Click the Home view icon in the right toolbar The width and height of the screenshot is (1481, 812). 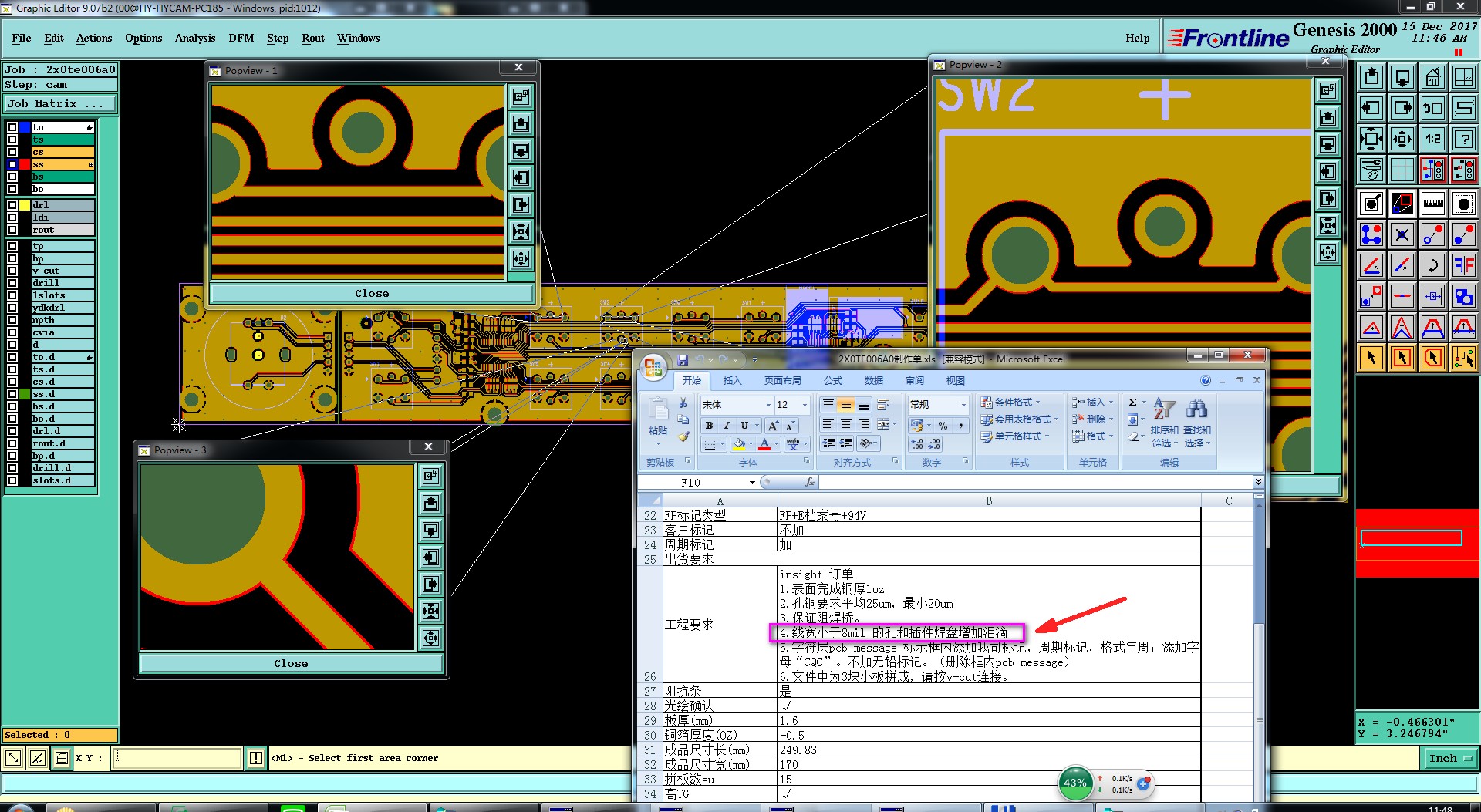(x=1432, y=77)
